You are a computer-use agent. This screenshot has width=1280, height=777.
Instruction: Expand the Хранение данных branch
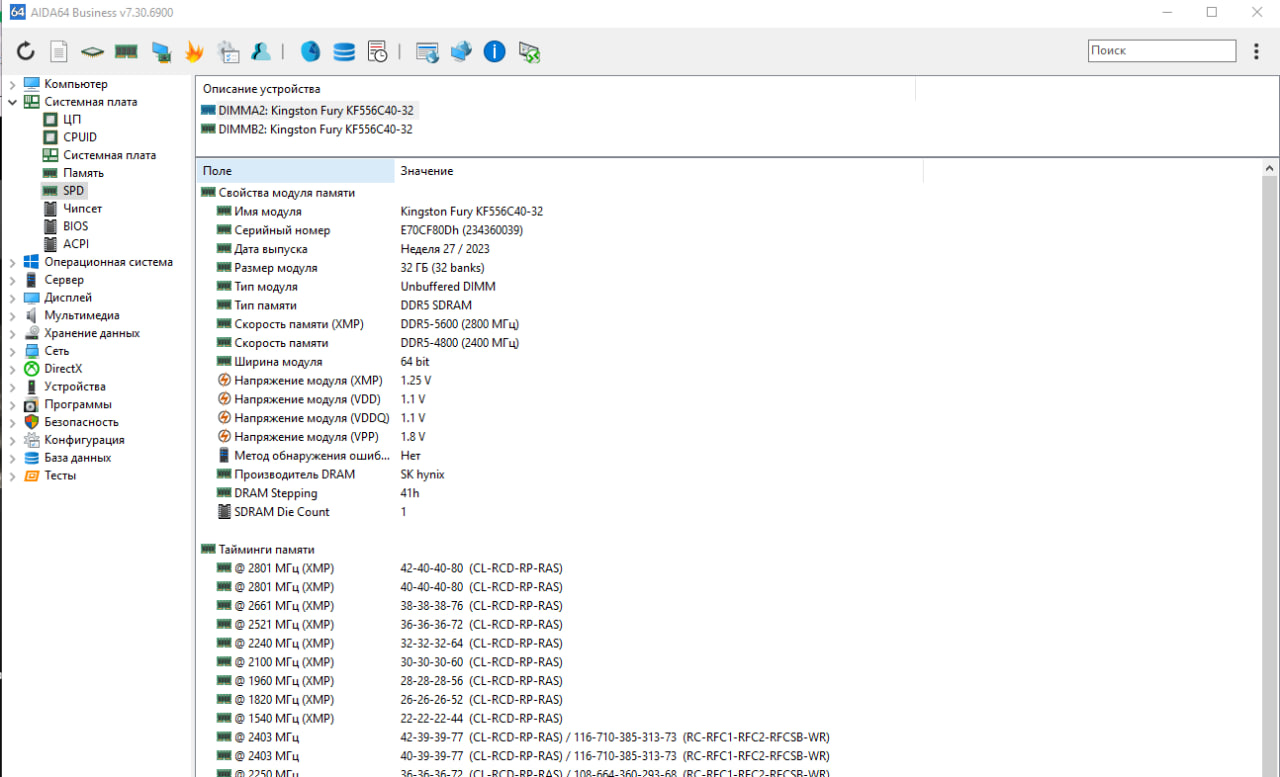click(12, 333)
